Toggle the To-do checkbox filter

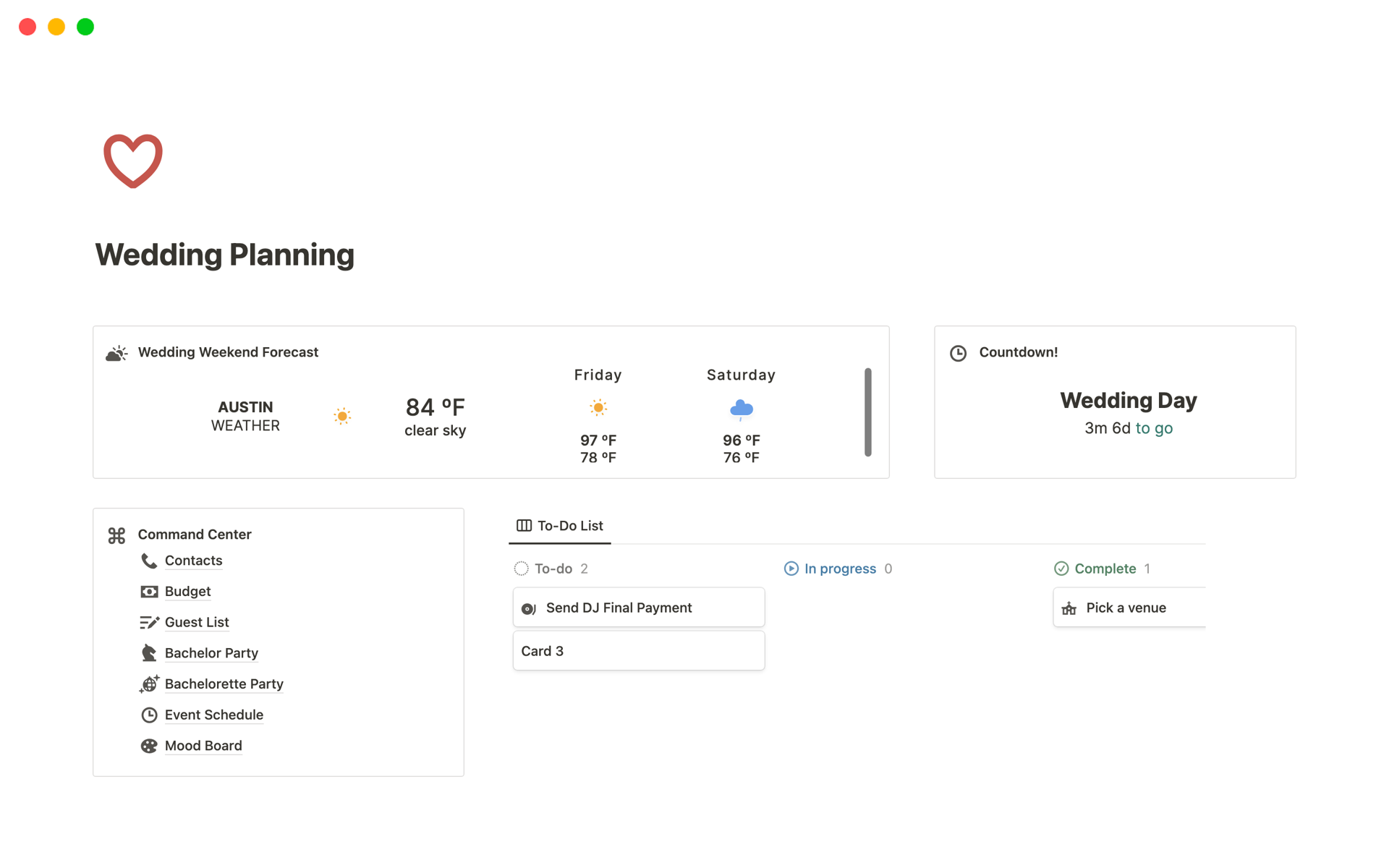pyautogui.click(x=521, y=568)
